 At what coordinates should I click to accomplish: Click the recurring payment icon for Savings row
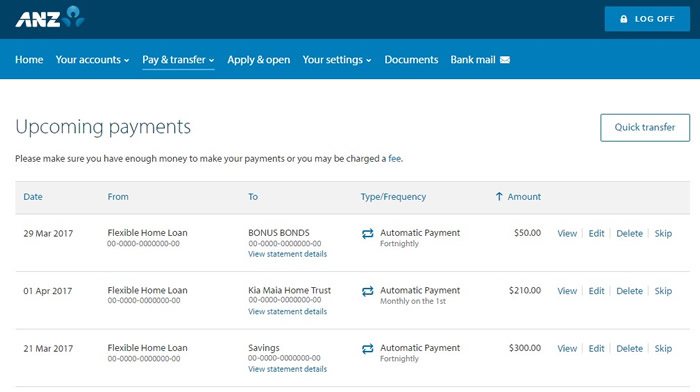[x=367, y=349]
